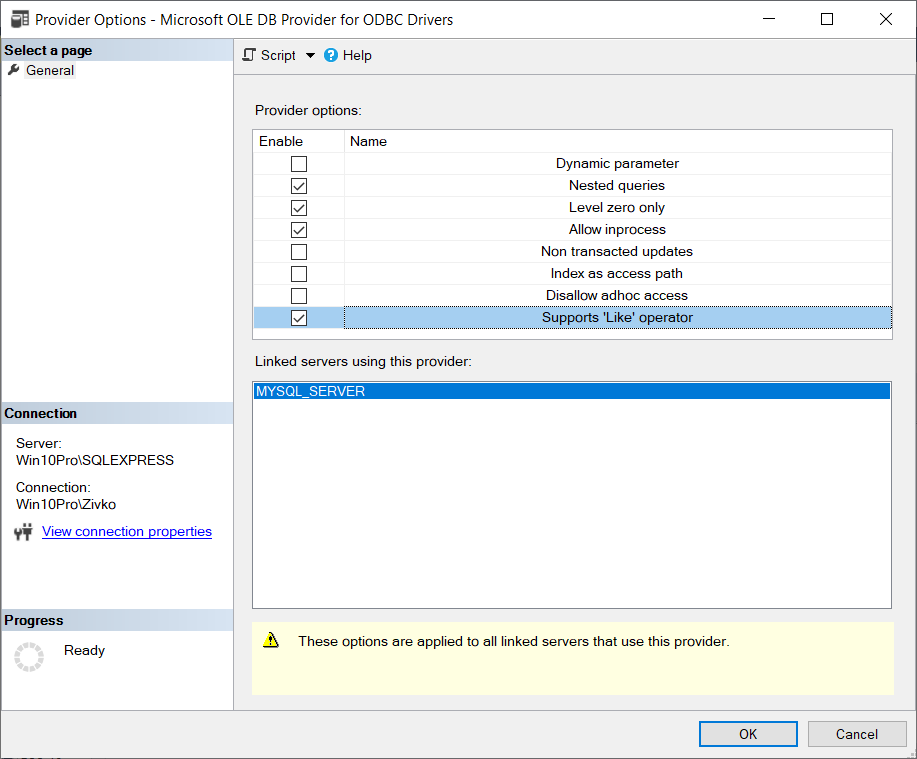Click the wrench icon beside General
The width and height of the screenshot is (917, 759).
[x=13, y=70]
